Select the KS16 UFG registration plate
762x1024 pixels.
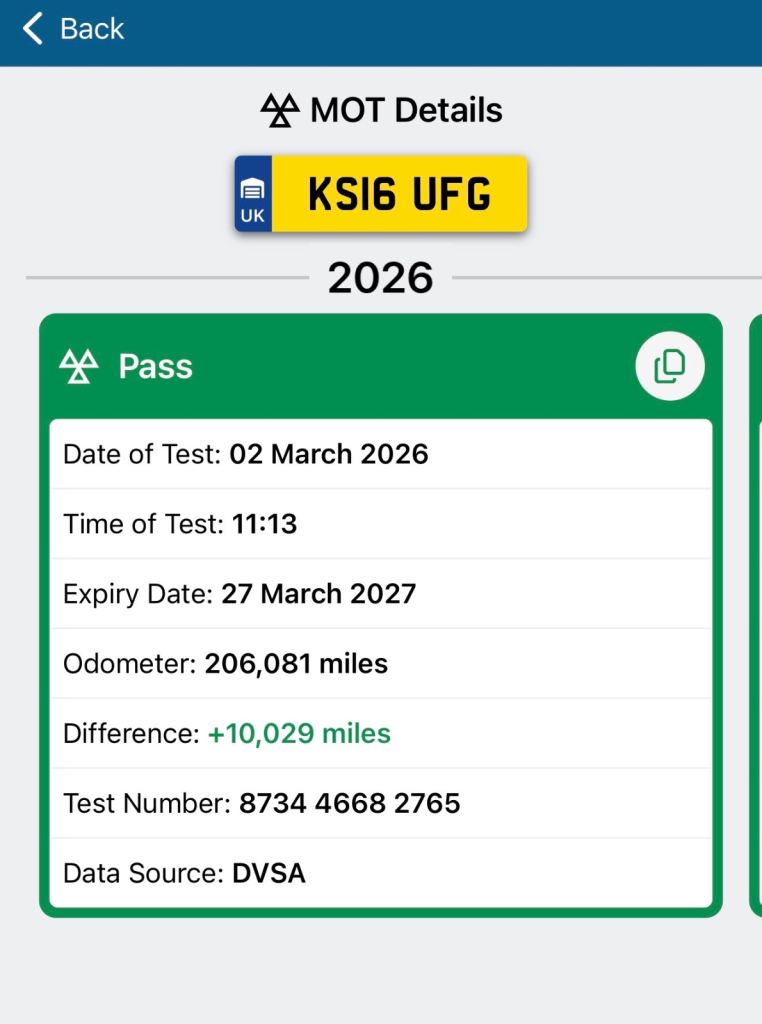(399, 194)
